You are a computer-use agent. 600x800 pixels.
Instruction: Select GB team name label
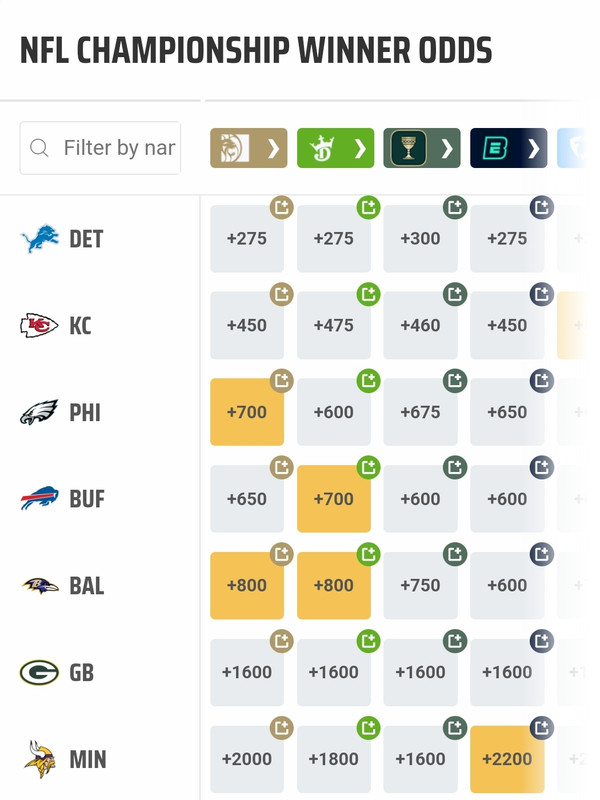[x=82, y=672]
